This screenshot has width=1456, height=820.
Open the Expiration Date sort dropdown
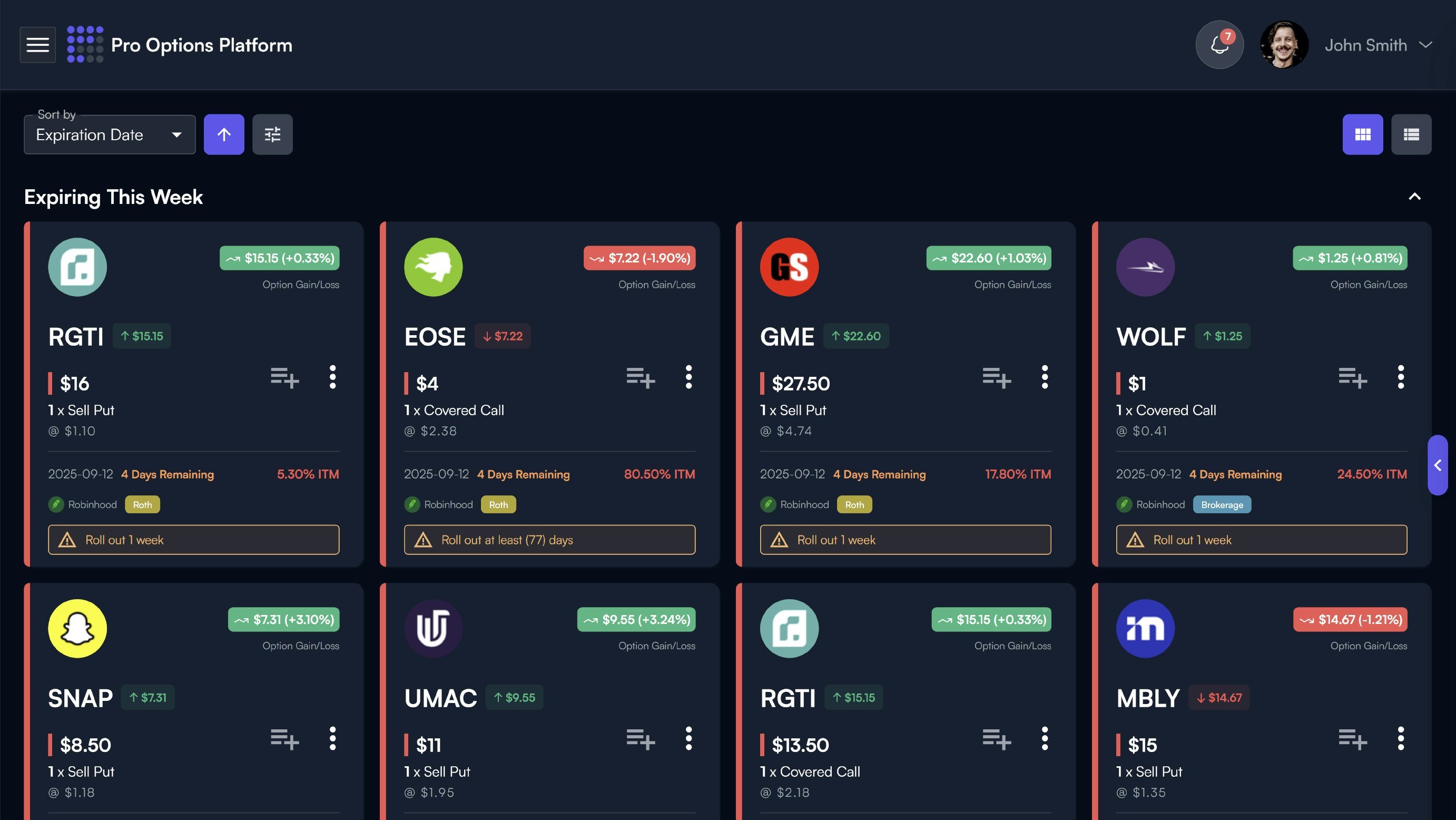109,134
